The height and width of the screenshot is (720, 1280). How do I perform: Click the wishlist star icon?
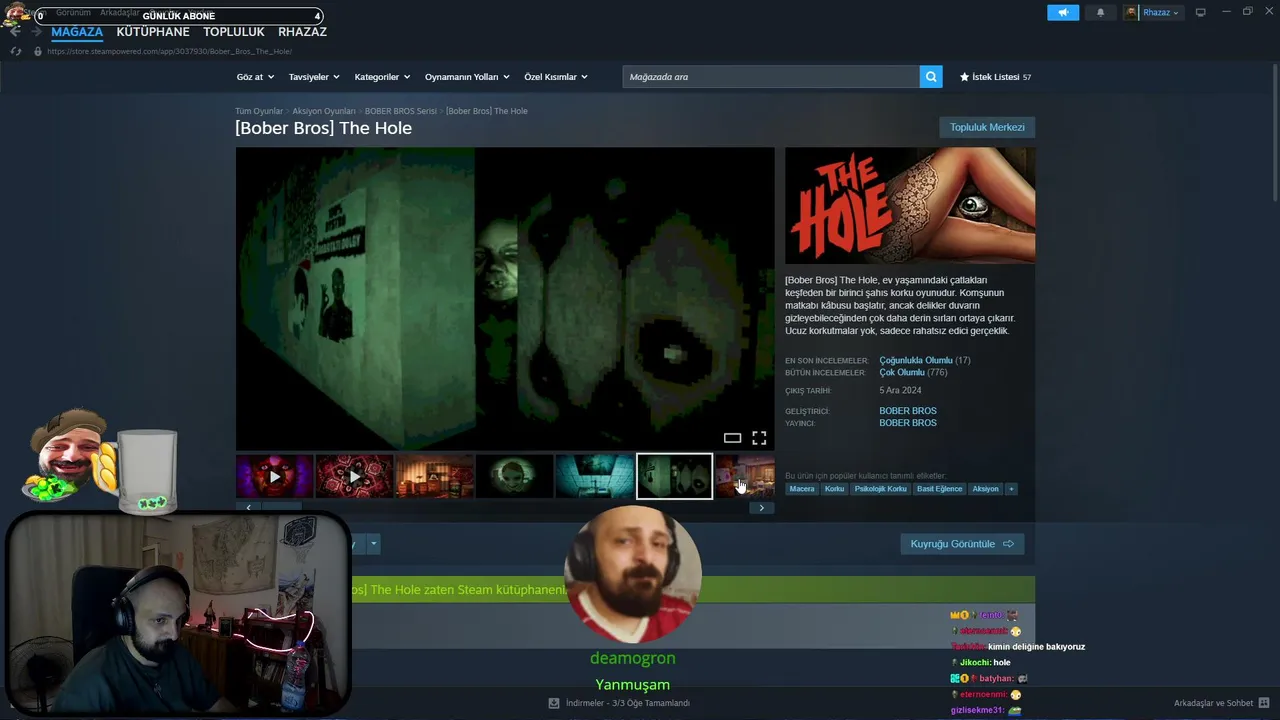click(x=964, y=77)
